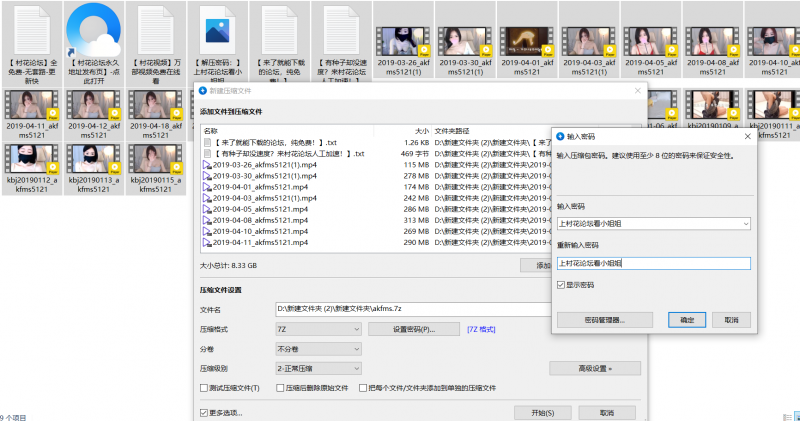Select video kbj20190115_akfms5121 thumbnail in Explorer
The width and height of the screenshot is (800, 421).
pyautogui.click(x=156, y=159)
